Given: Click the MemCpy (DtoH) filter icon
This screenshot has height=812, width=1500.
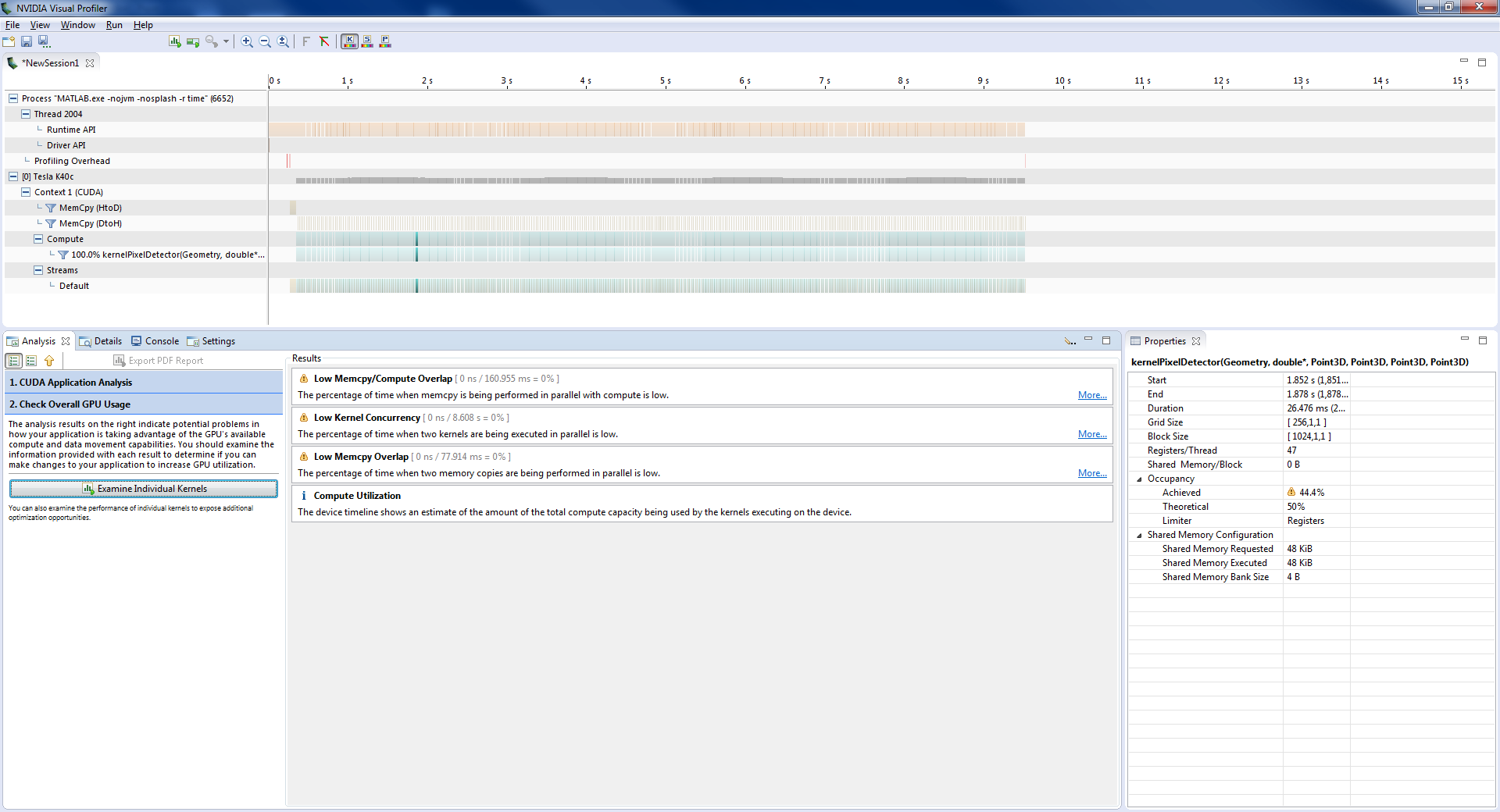Looking at the screenshot, I should [x=51, y=223].
